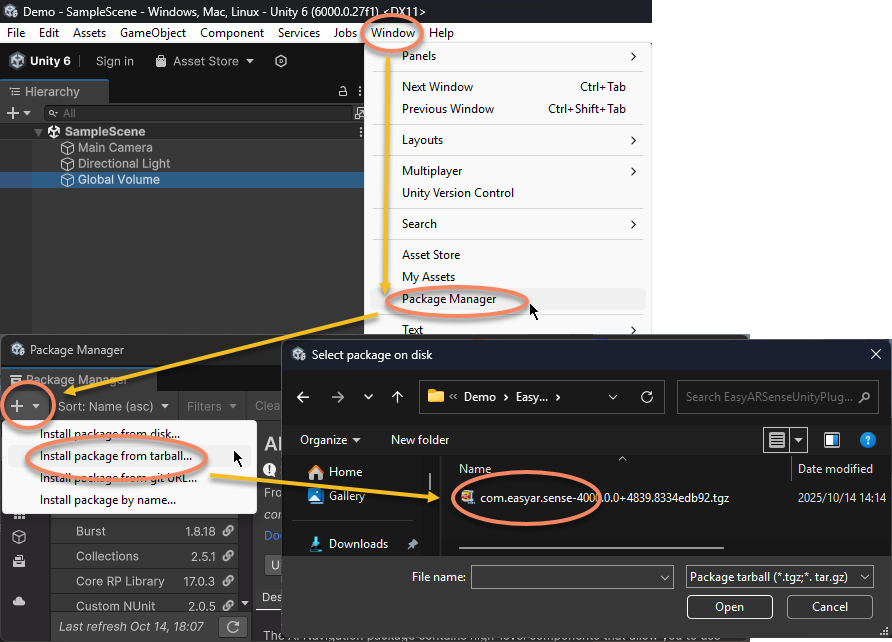Screen dimensions: 892x642
Task: Click the Open button in the file dialog
Action: 729,607
